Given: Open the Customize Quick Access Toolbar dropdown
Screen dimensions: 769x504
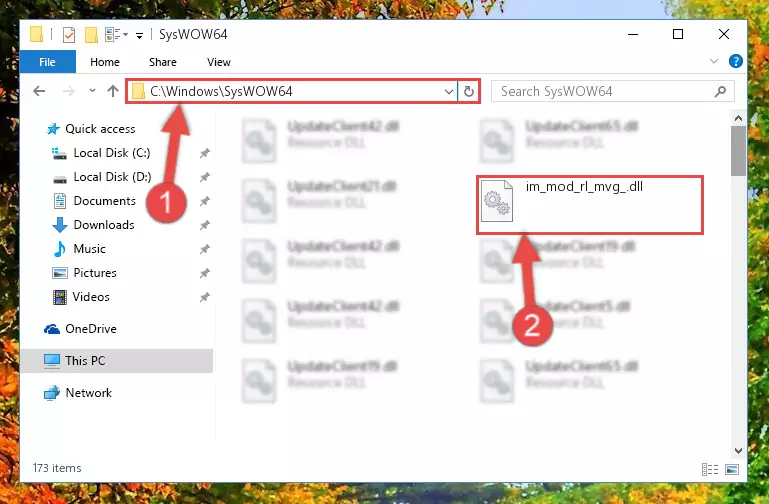Looking at the screenshot, I should [x=139, y=35].
